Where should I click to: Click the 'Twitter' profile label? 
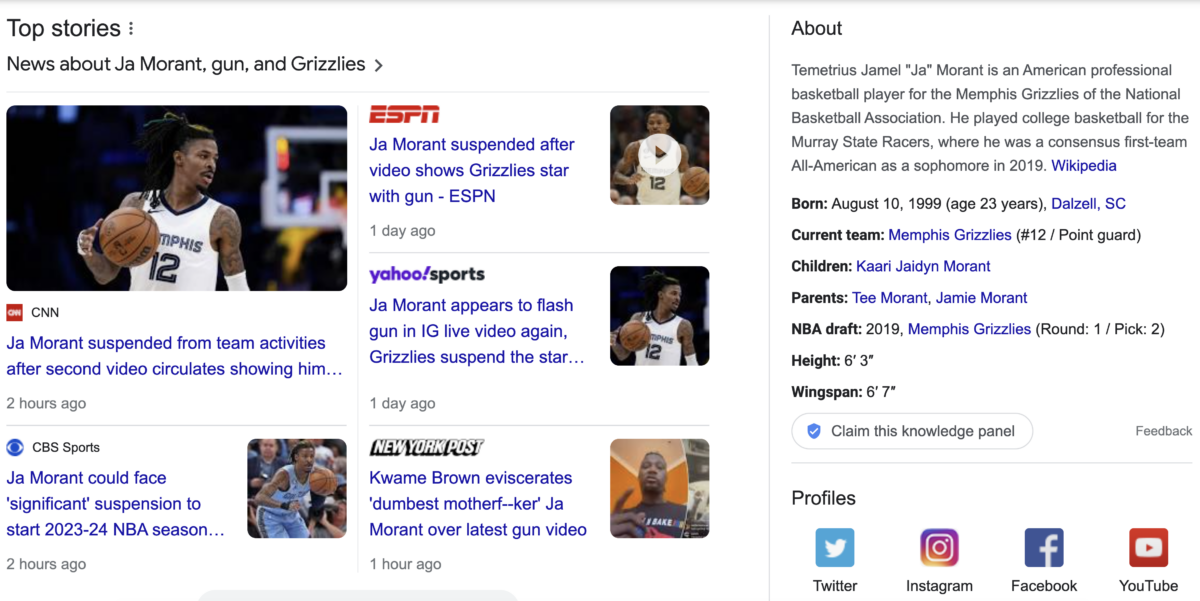[x=835, y=586]
